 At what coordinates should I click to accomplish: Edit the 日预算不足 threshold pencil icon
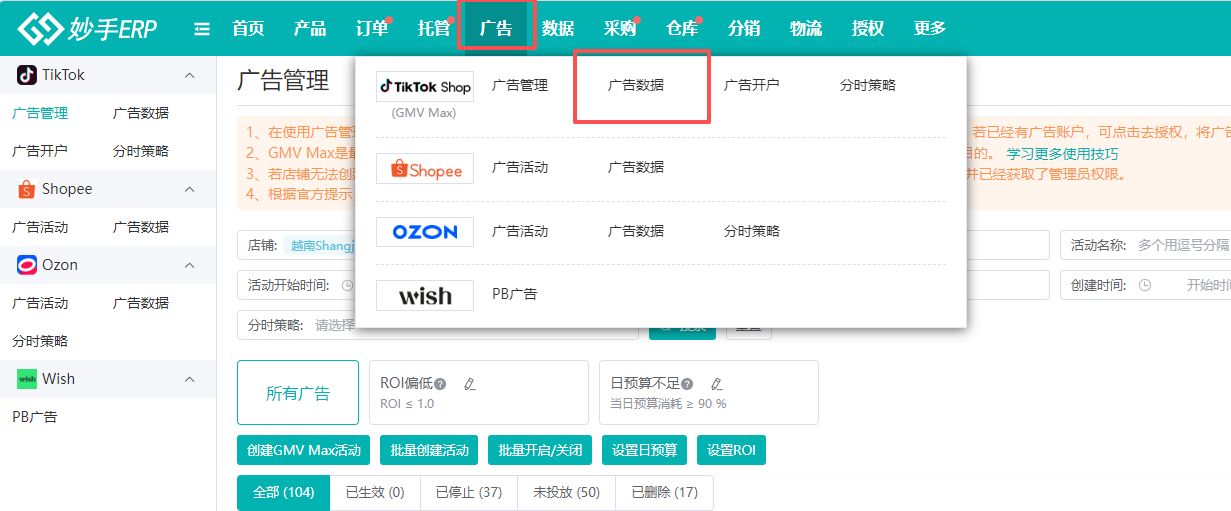[x=716, y=383]
